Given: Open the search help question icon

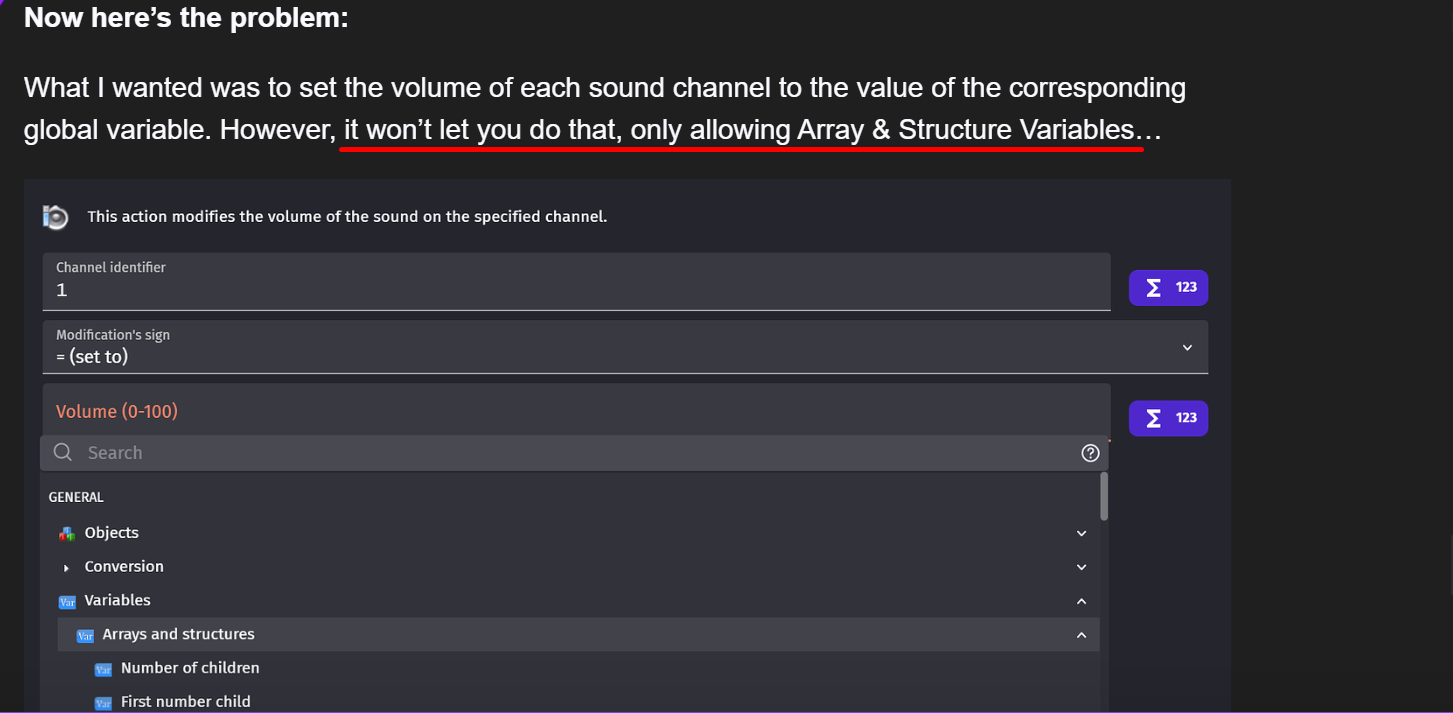Looking at the screenshot, I should [1090, 453].
